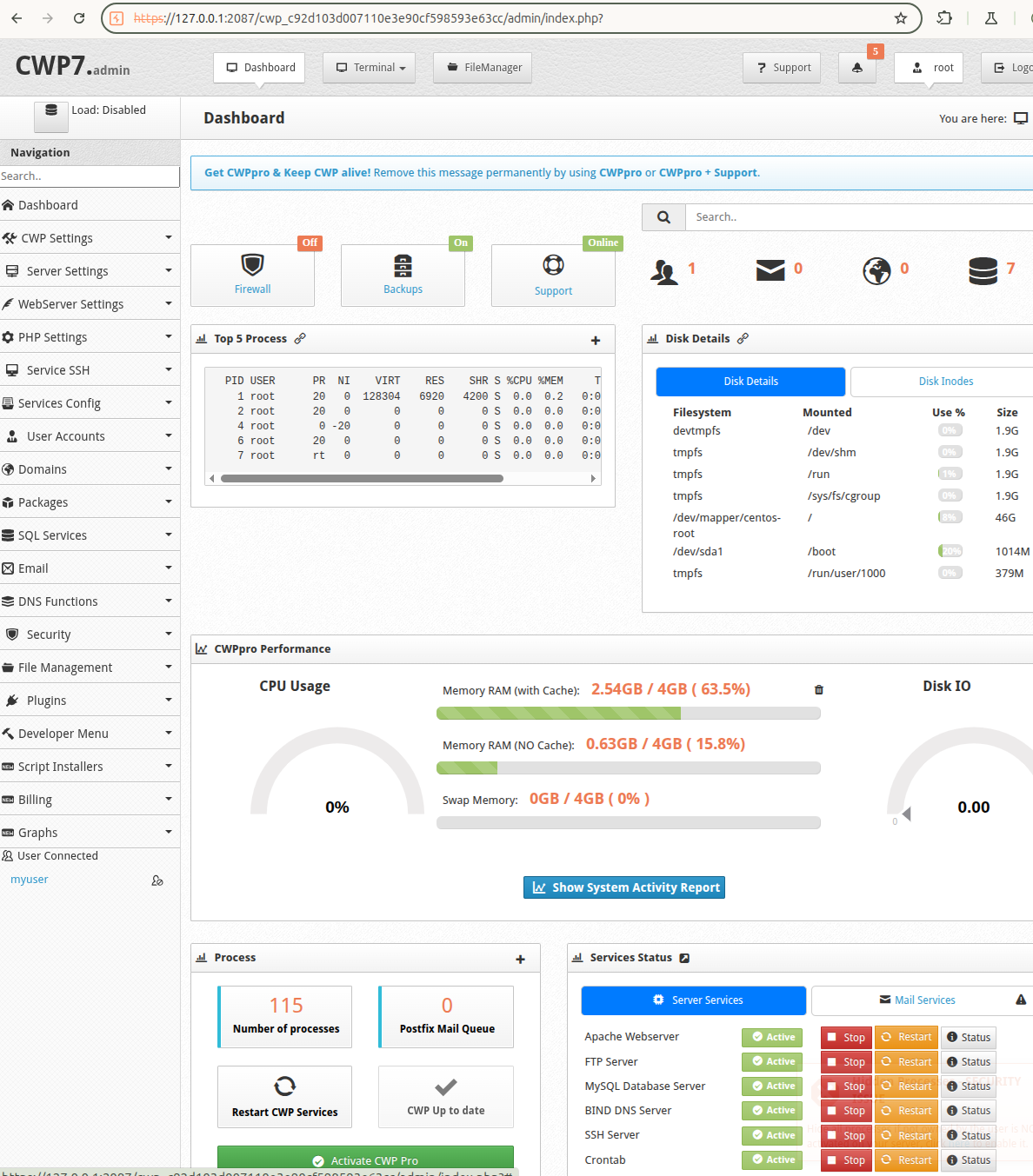Click the memory cache trash icon

[x=818, y=690]
